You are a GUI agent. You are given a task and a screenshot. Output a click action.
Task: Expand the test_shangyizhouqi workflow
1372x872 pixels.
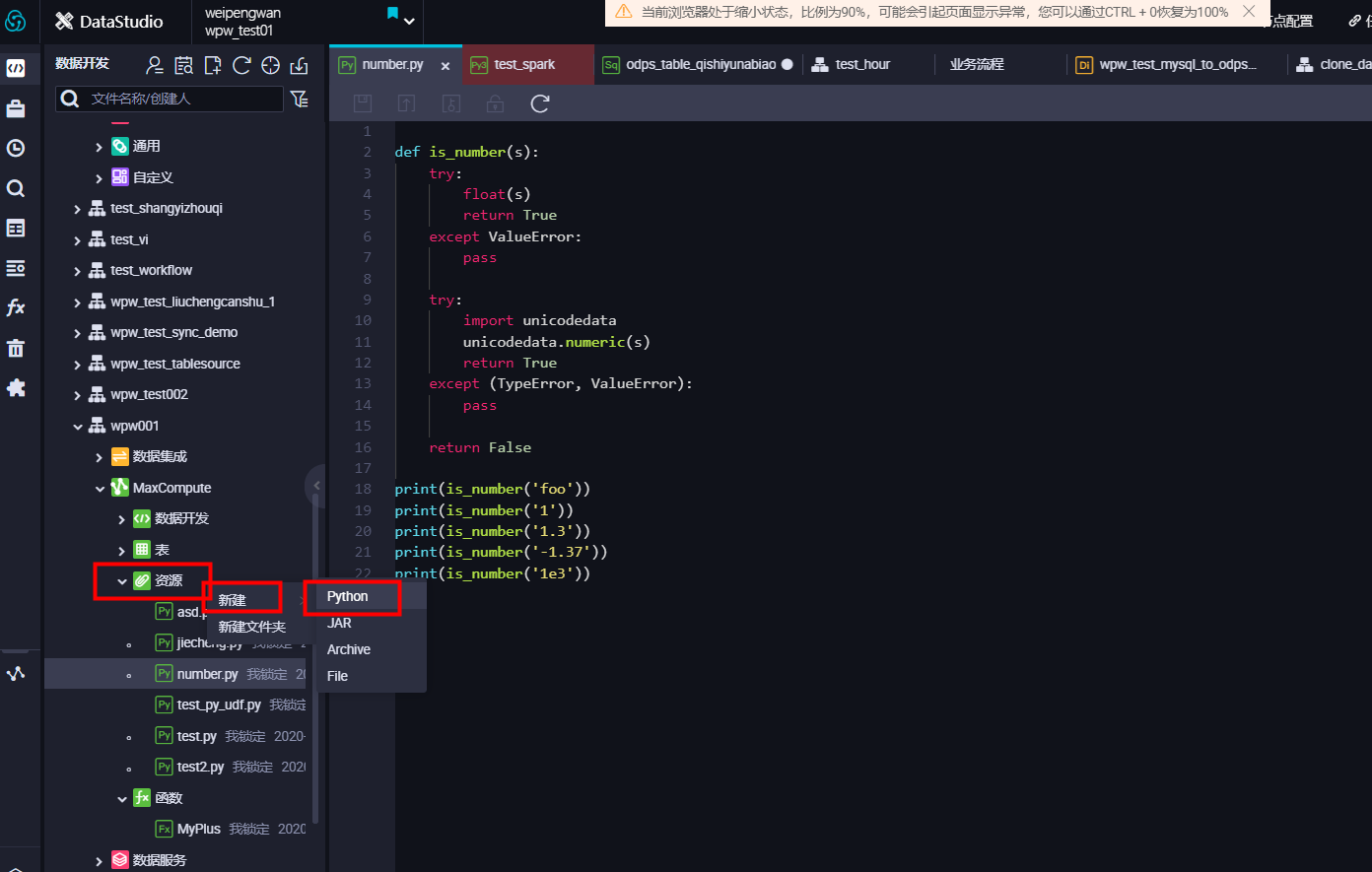pyautogui.click(x=77, y=209)
